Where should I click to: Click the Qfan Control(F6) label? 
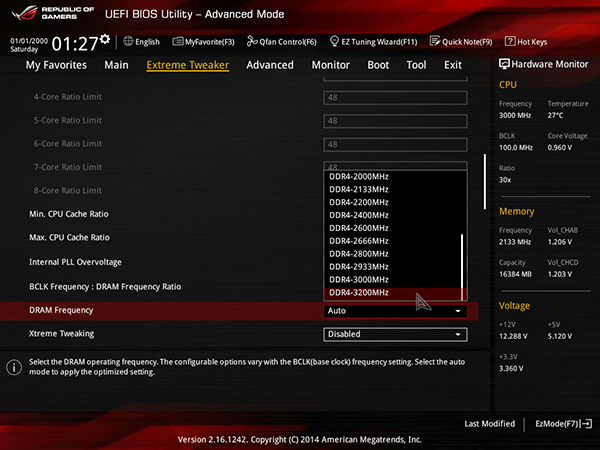point(288,42)
